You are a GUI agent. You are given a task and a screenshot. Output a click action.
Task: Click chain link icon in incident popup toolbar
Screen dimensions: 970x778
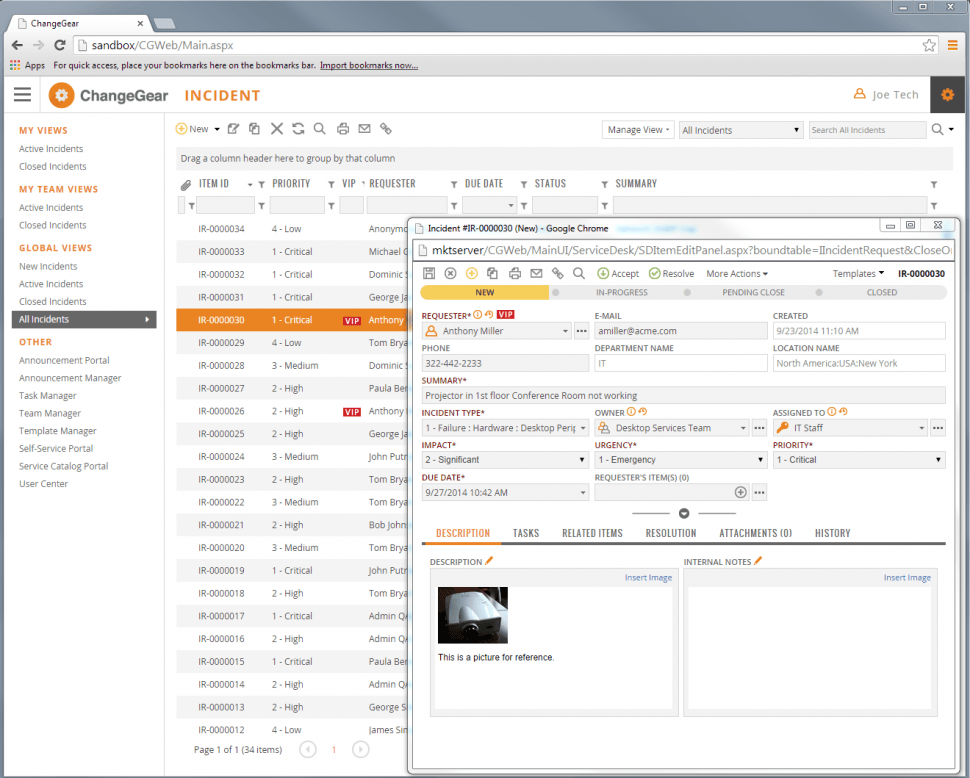pos(557,273)
